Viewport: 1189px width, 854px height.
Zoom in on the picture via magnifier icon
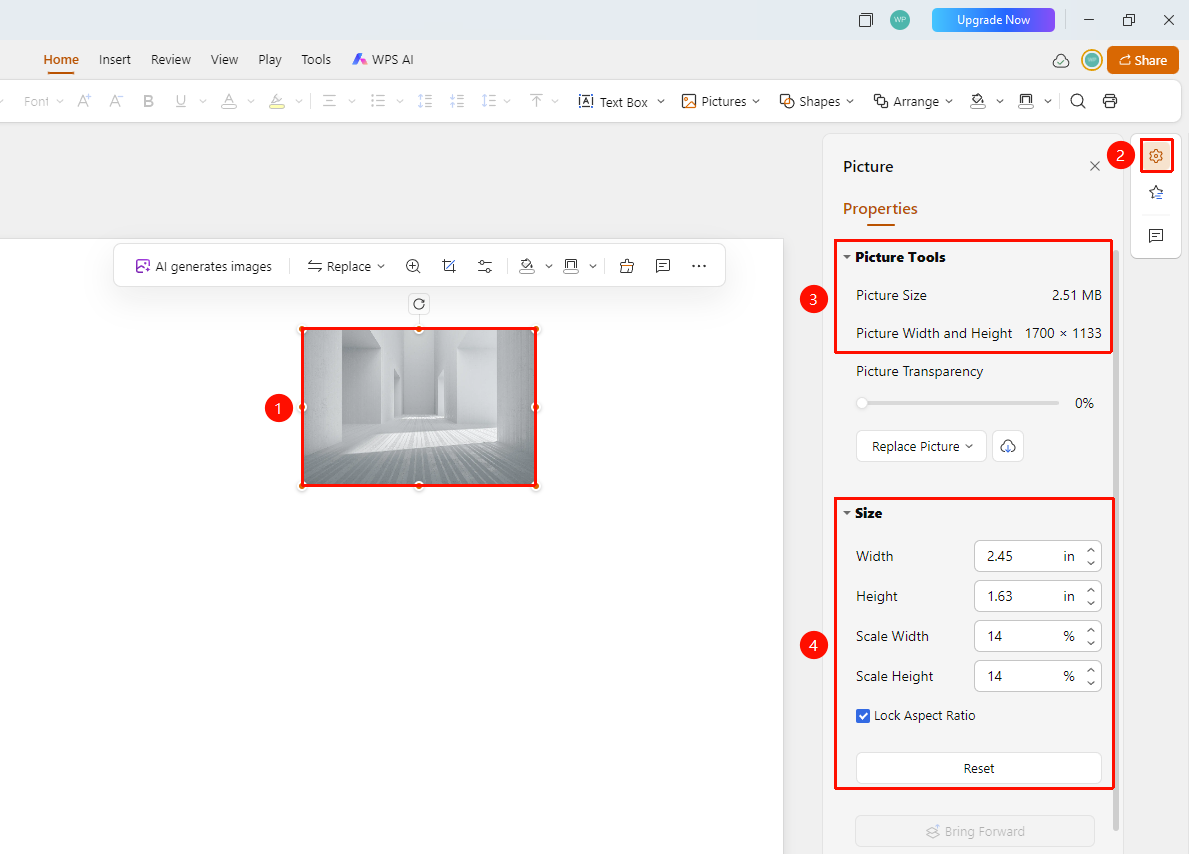pyautogui.click(x=413, y=266)
